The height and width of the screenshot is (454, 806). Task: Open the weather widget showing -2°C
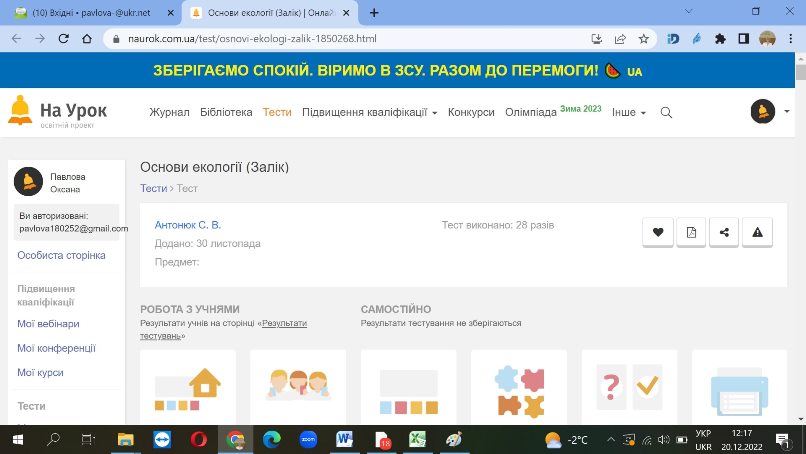566,440
